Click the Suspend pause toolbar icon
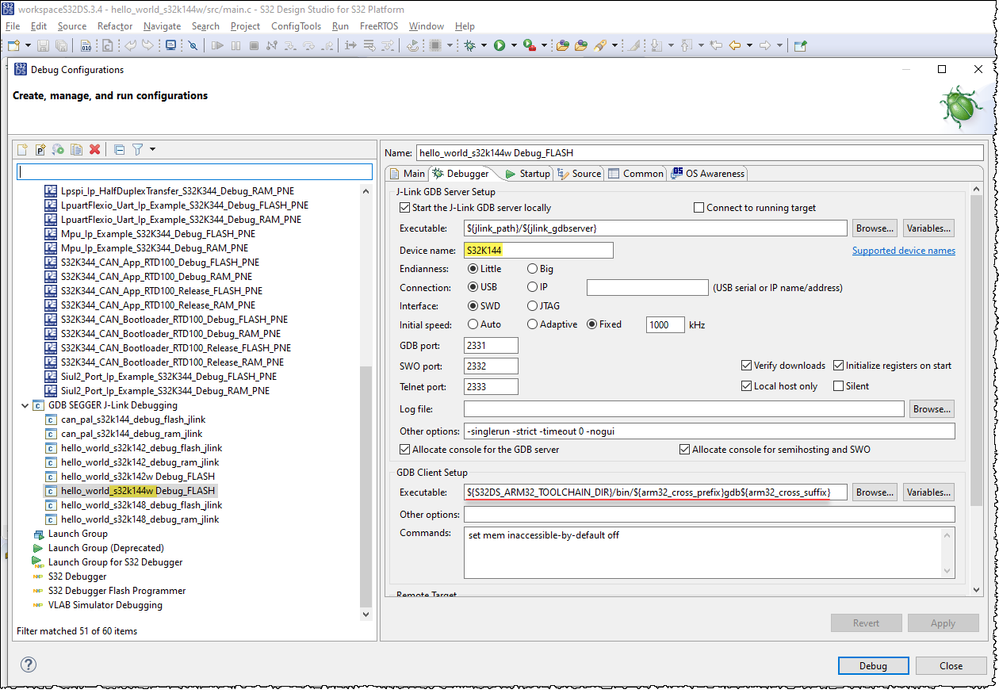 (x=236, y=45)
